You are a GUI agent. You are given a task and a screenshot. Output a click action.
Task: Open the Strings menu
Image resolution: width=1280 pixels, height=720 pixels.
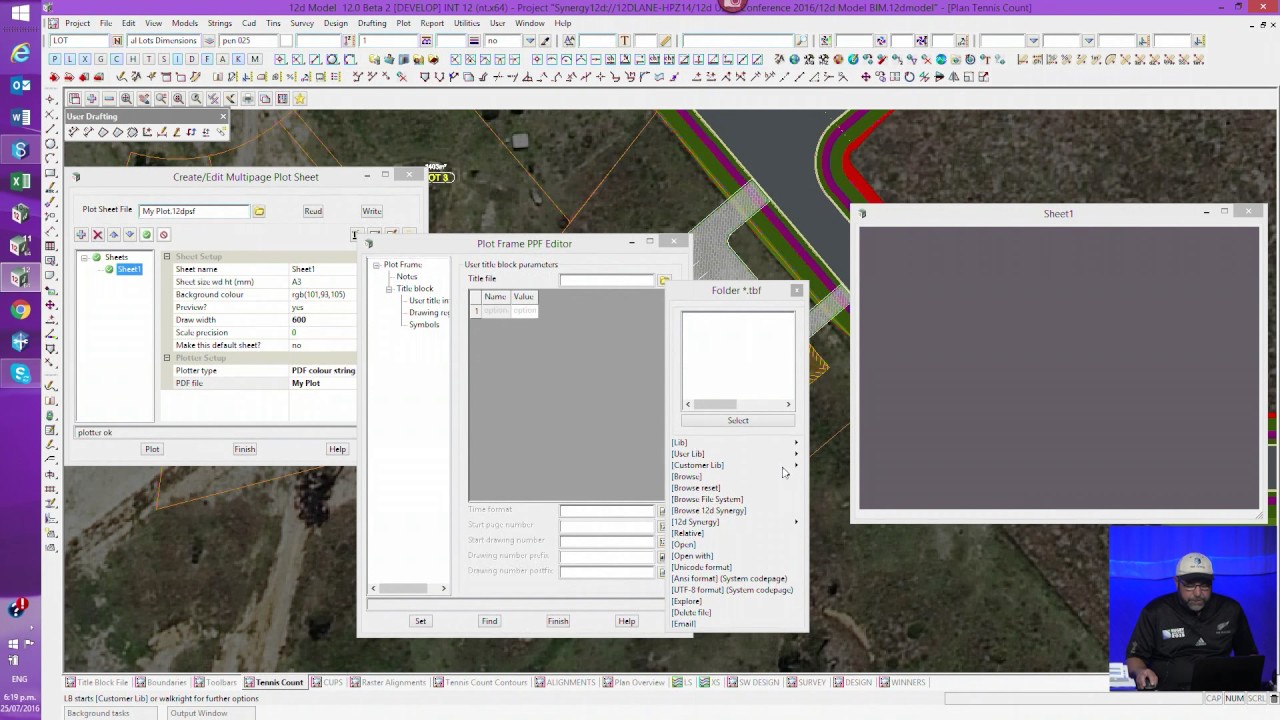220,23
